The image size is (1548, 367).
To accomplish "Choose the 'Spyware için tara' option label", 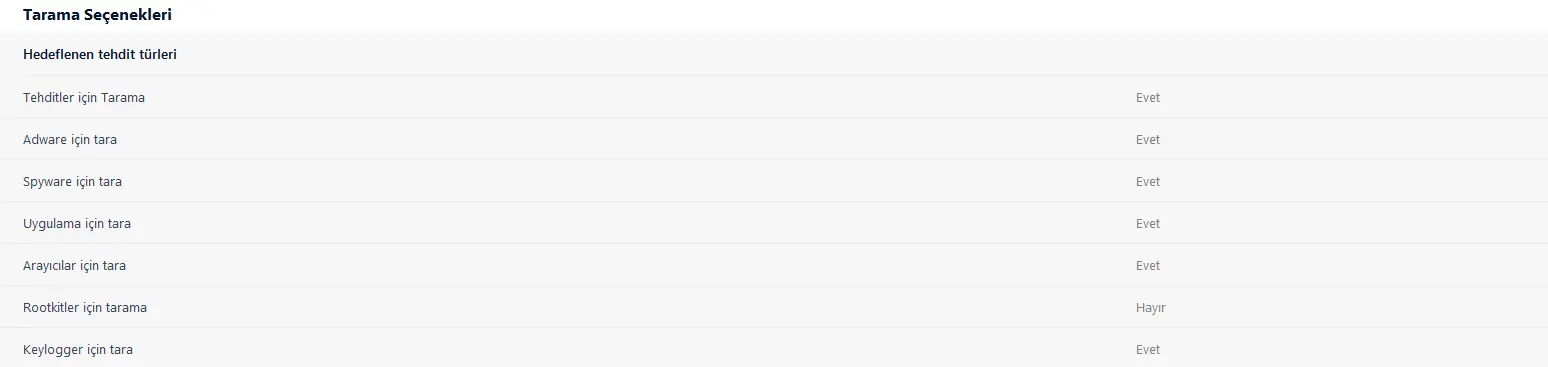I will pos(73,181).
